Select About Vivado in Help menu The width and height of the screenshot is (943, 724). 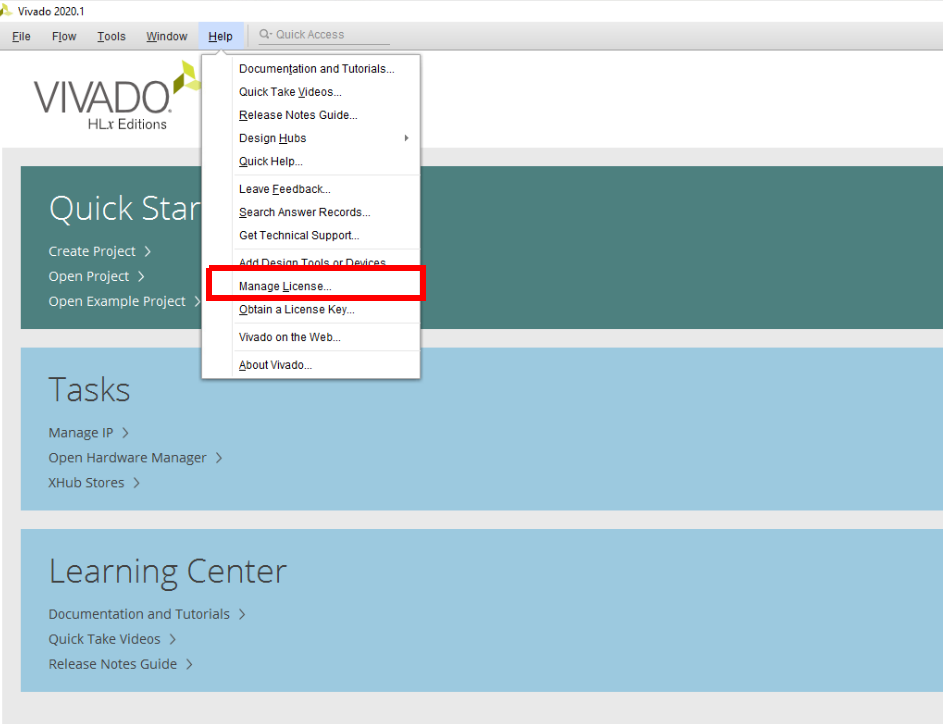pos(275,365)
